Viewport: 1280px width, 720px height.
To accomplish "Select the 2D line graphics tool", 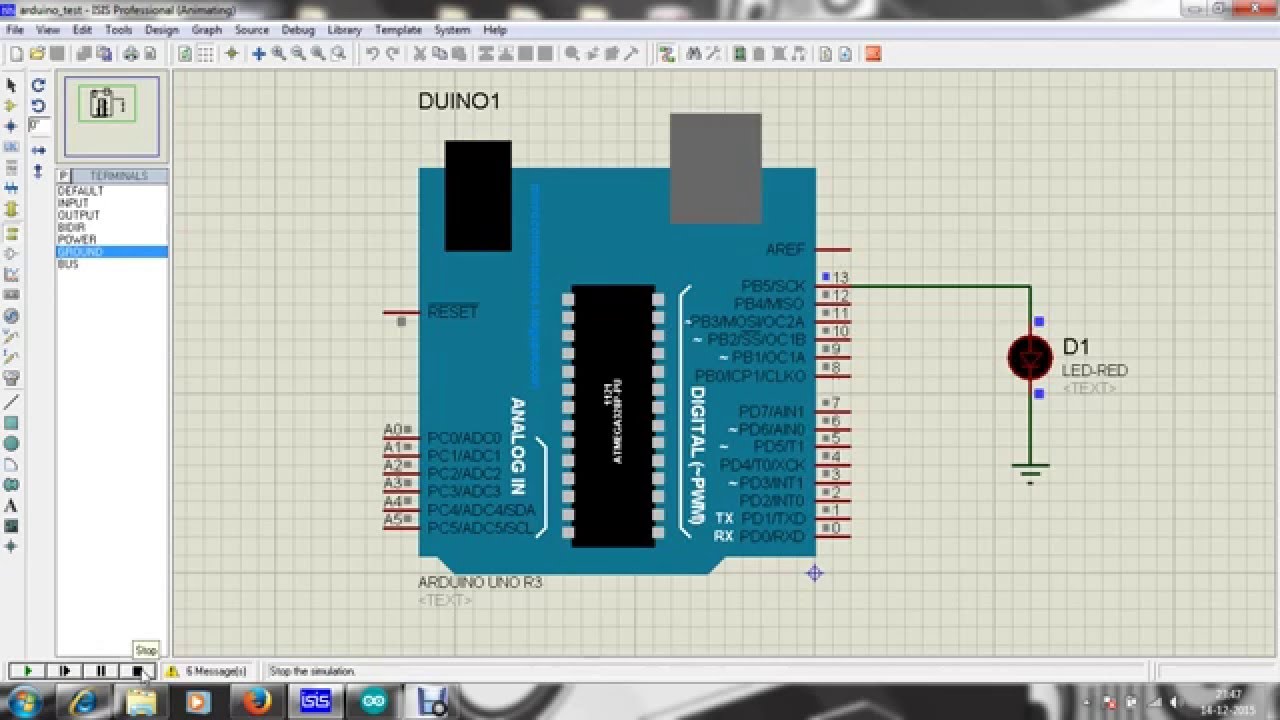I will pyautogui.click(x=11, y=402).
